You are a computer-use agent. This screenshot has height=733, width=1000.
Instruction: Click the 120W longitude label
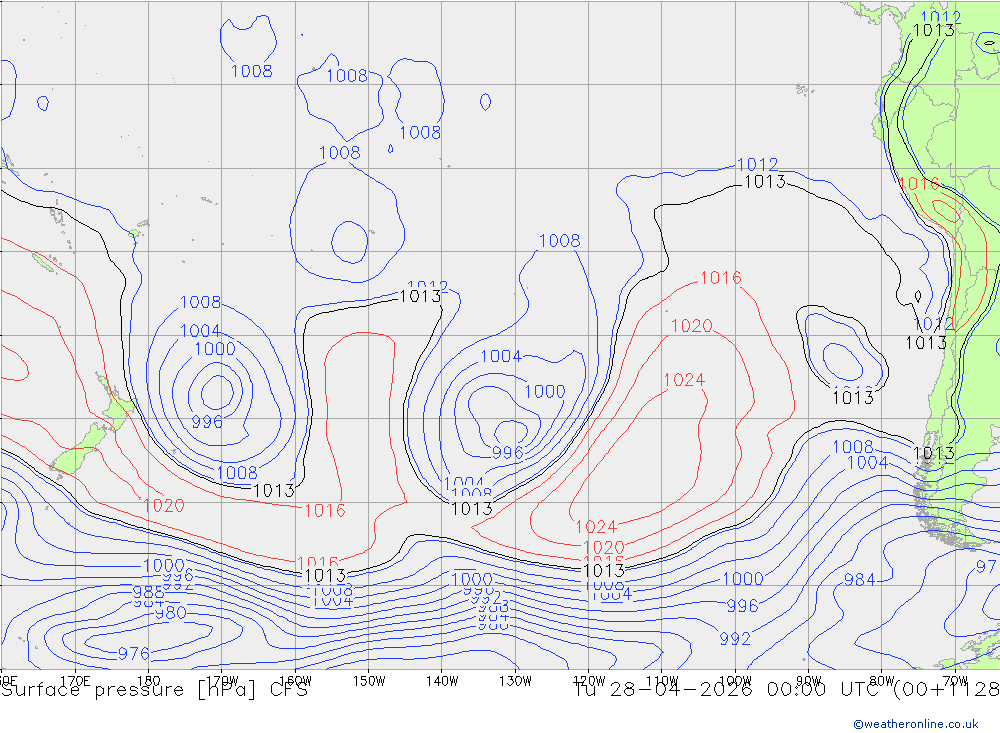[589, 681]
